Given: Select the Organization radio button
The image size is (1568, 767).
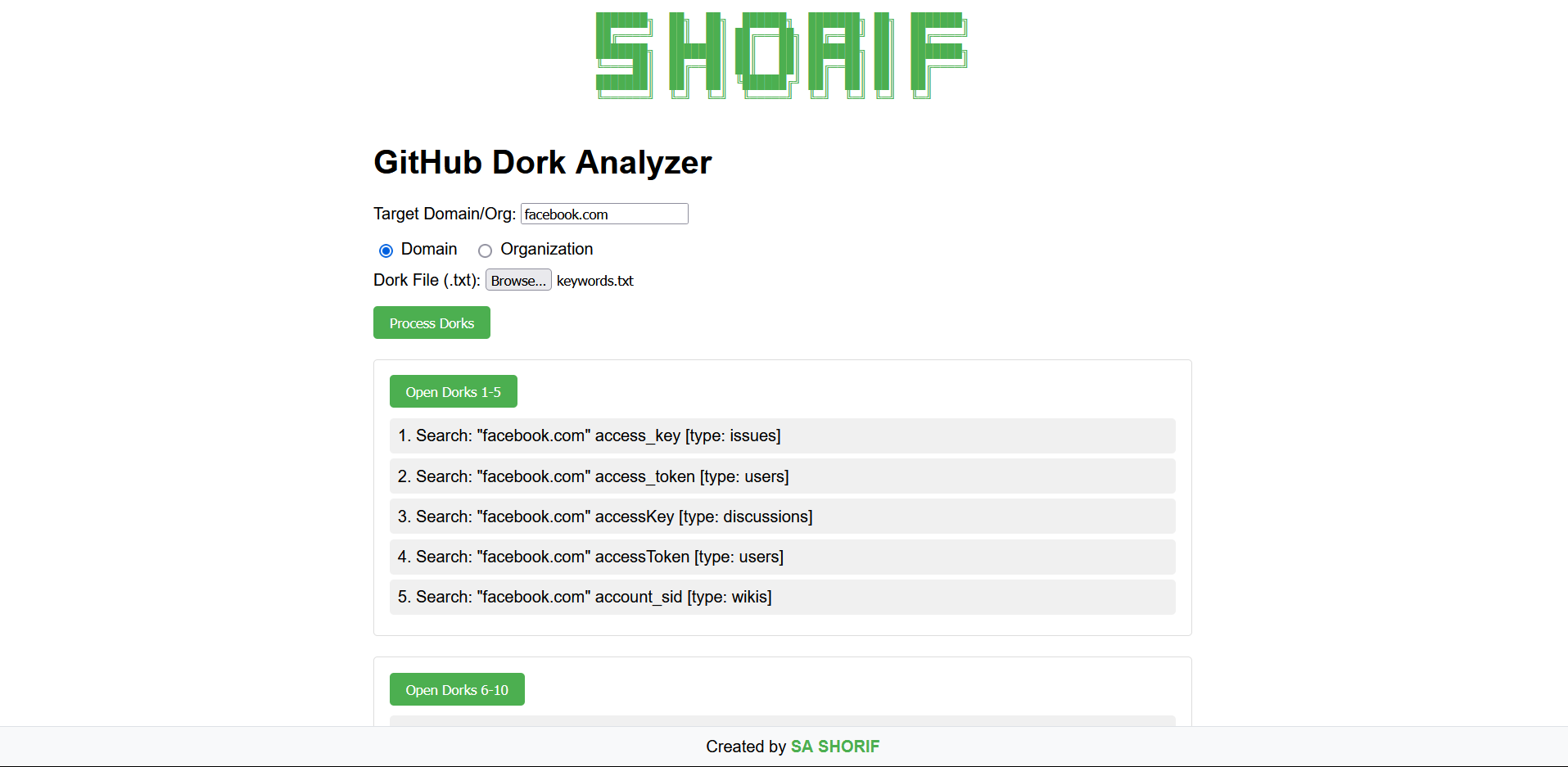Looking at the screenshot, I should point(485,250).
